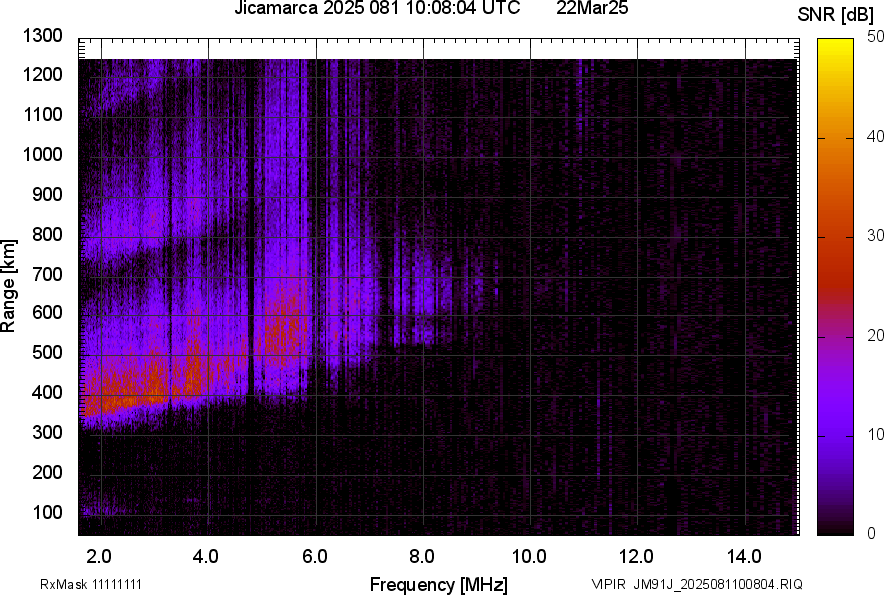
Task: Click the range tick label '900'
Action: click(47, 194)
